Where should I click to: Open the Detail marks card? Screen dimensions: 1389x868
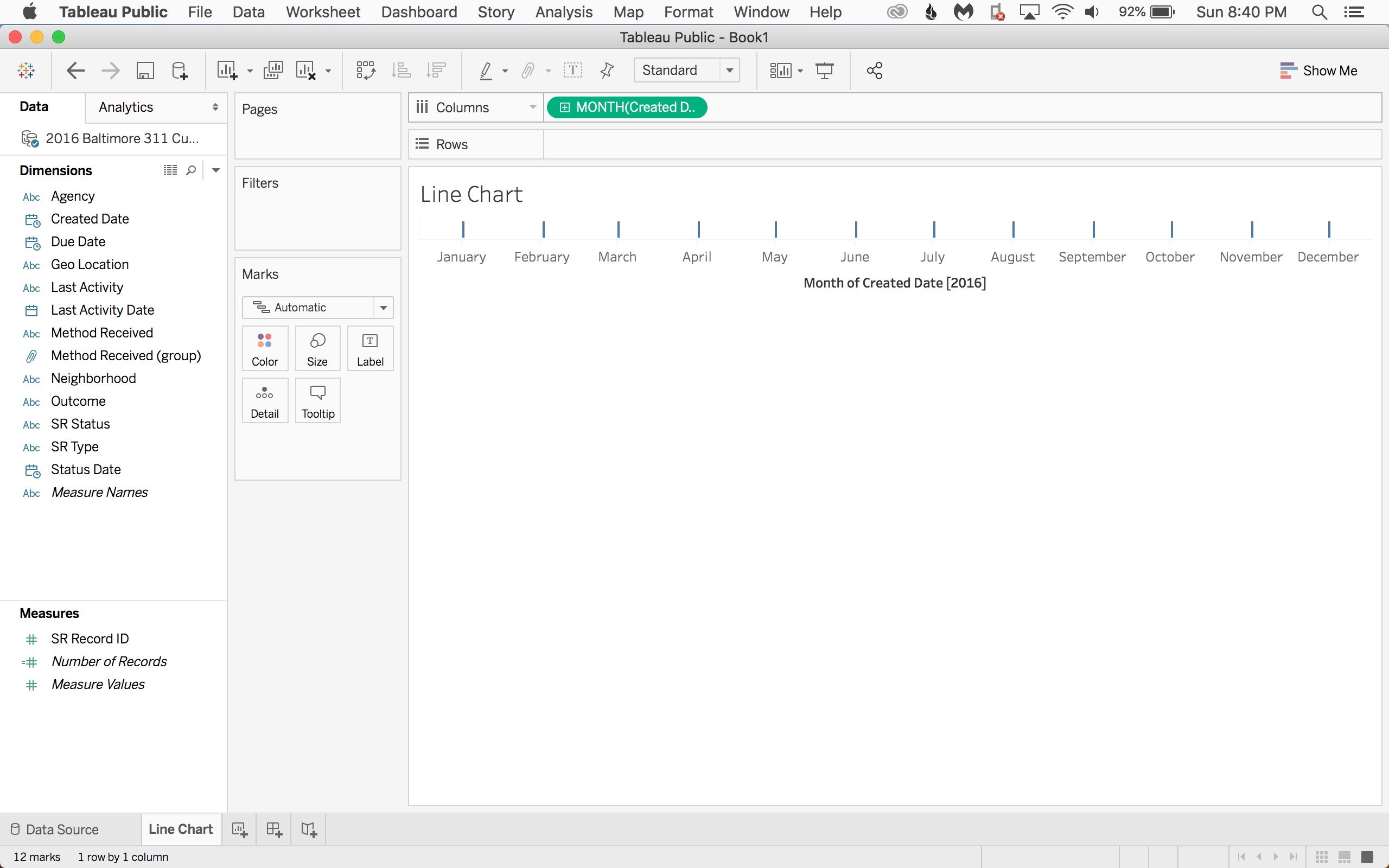pyautogui.click(x=265, y=401)
